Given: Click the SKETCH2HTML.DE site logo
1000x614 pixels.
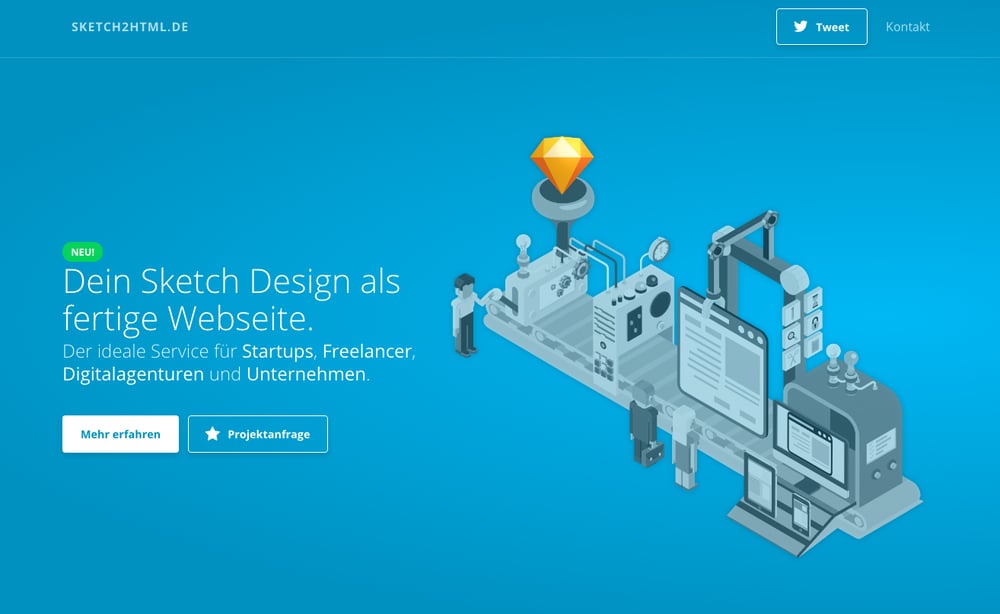Looking at the screenshot, I should pyautogui.click(x=130, y=27).
